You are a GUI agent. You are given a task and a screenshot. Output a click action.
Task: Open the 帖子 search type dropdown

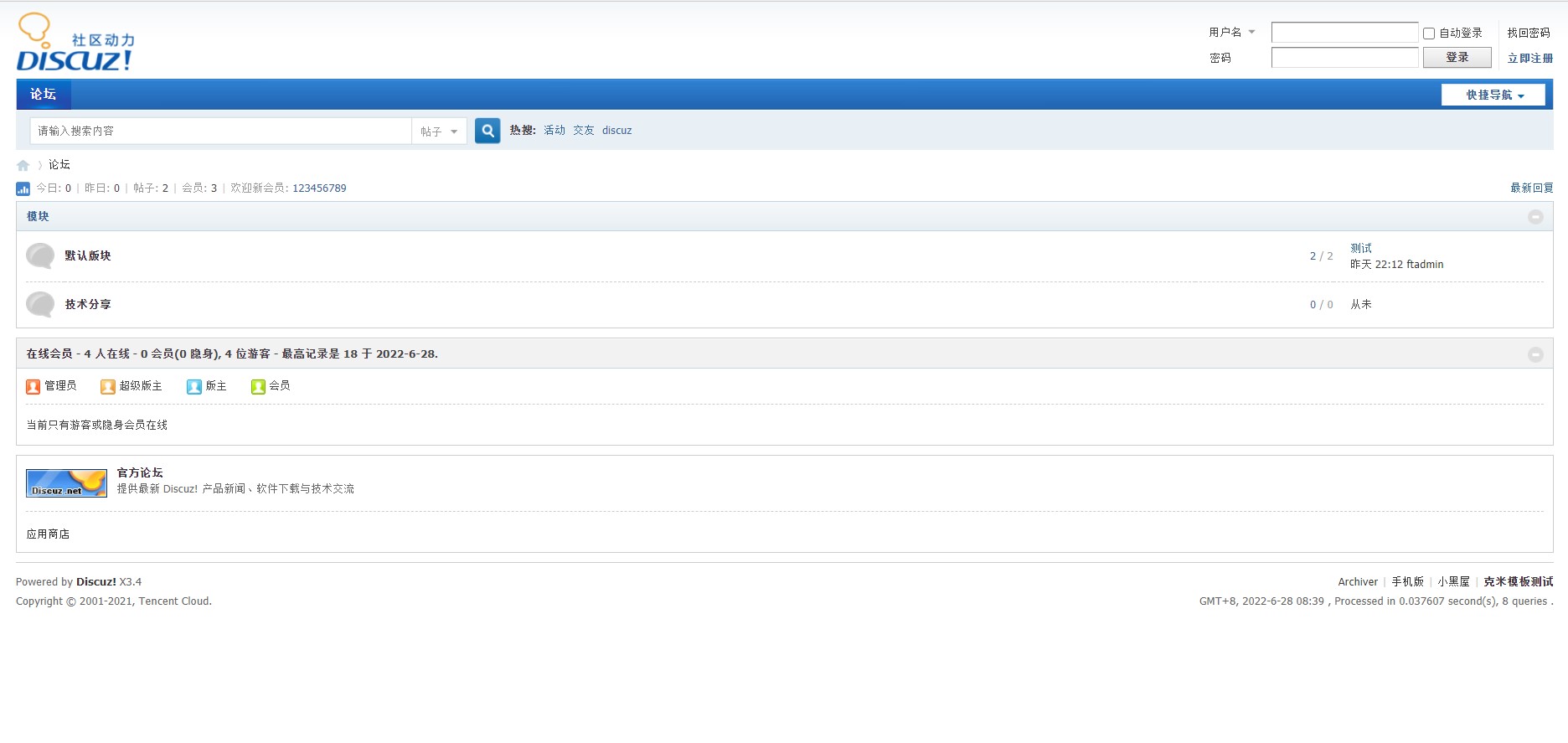[x=439, y=132]
